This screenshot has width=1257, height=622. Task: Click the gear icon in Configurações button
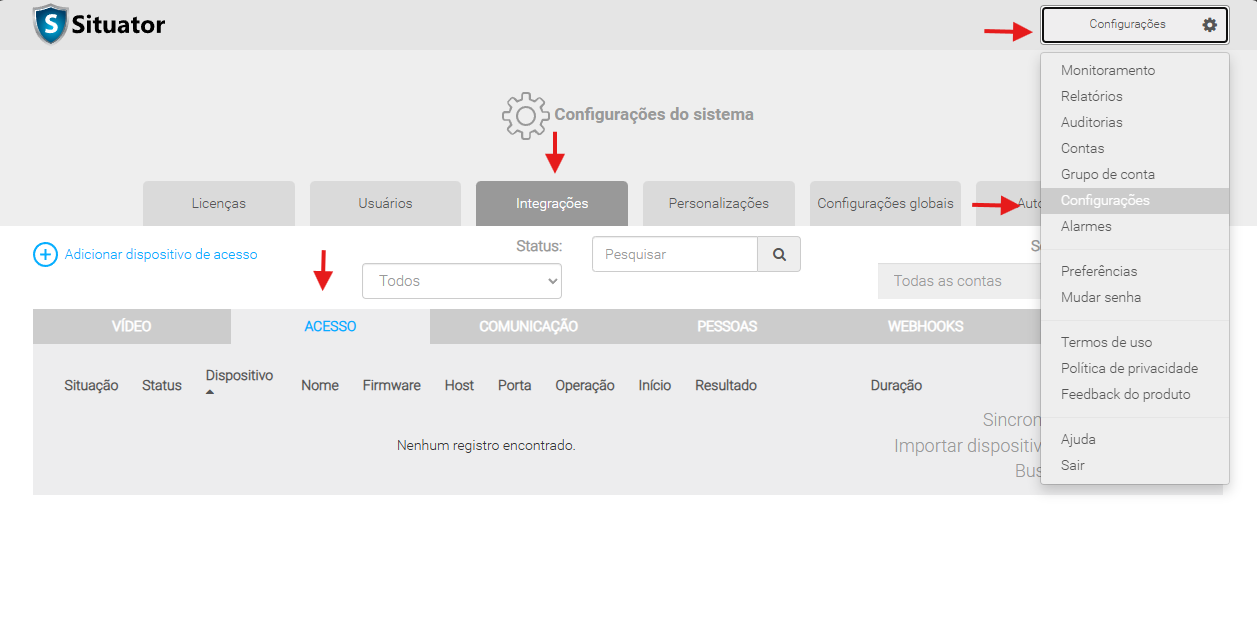pyautogui.click(x=1209, y=25)
